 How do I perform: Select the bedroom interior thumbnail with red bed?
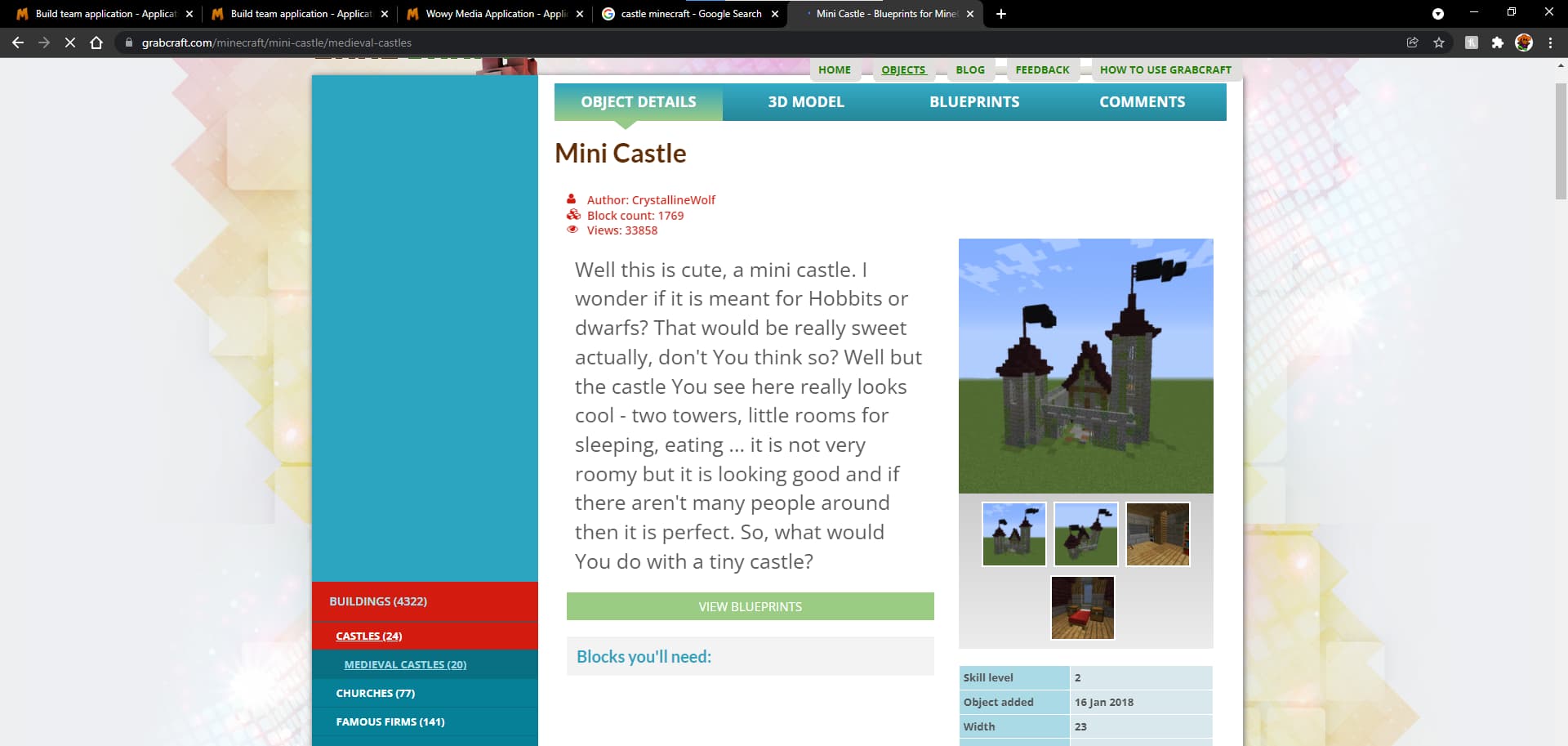point(1082,608)
